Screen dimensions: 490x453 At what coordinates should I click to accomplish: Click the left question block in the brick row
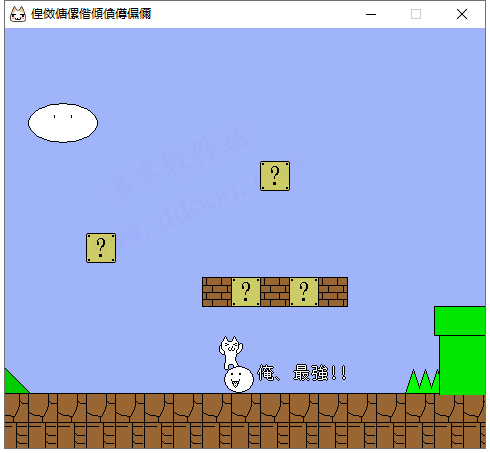click(x=246, y=292)
